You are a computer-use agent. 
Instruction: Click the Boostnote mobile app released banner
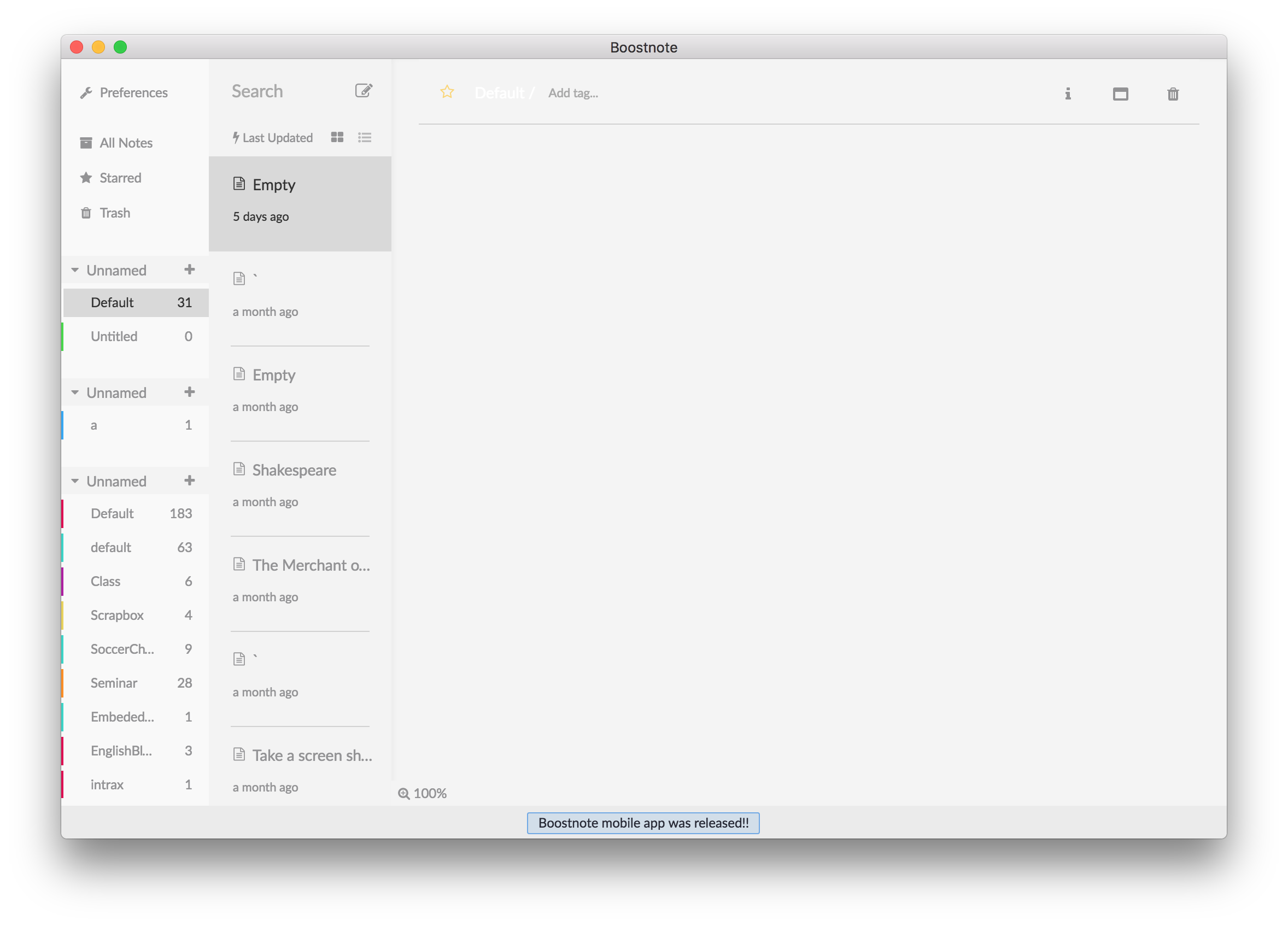[x=643, y=822]
